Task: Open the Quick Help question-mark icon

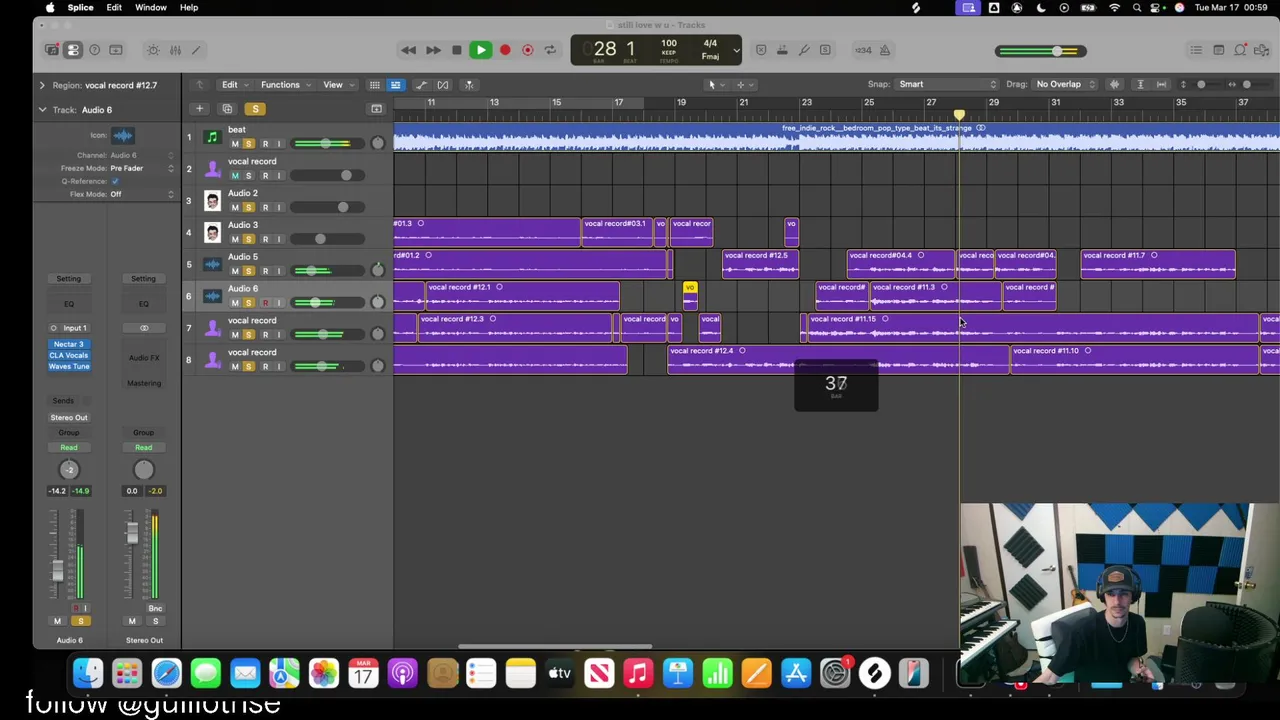Action: [x=95, y=50]
